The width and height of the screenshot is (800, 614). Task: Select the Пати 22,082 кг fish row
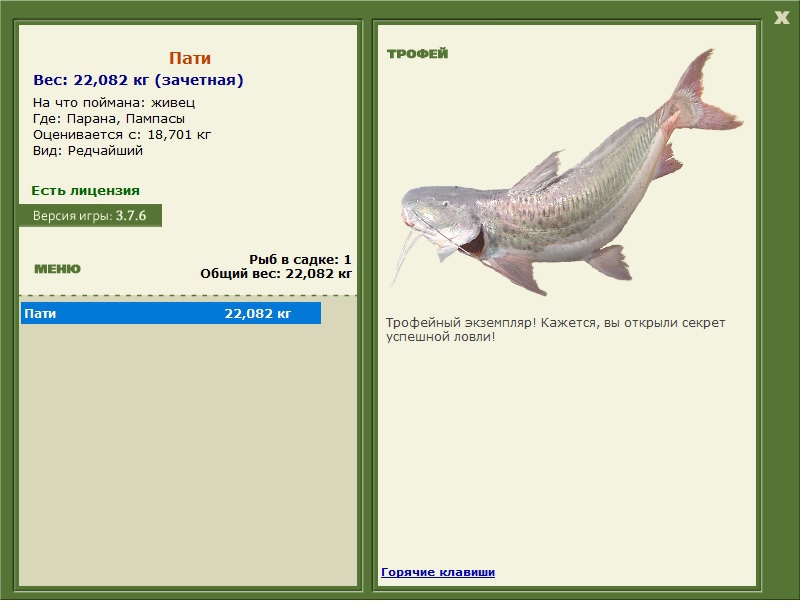tap(171, 313)
